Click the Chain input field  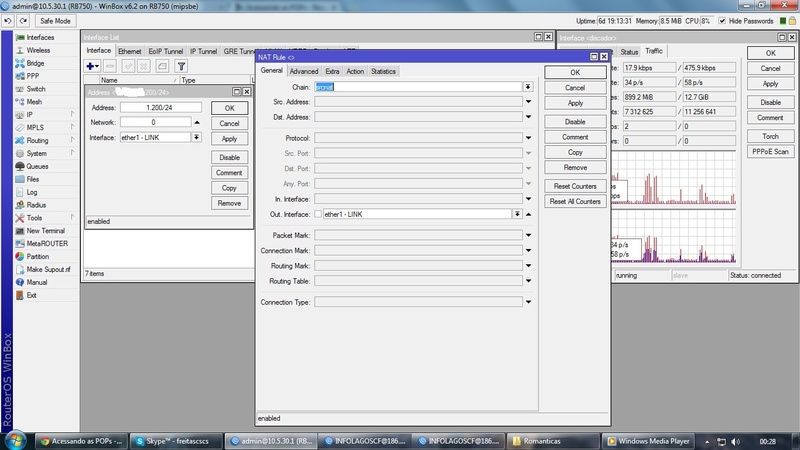point(418,87)
